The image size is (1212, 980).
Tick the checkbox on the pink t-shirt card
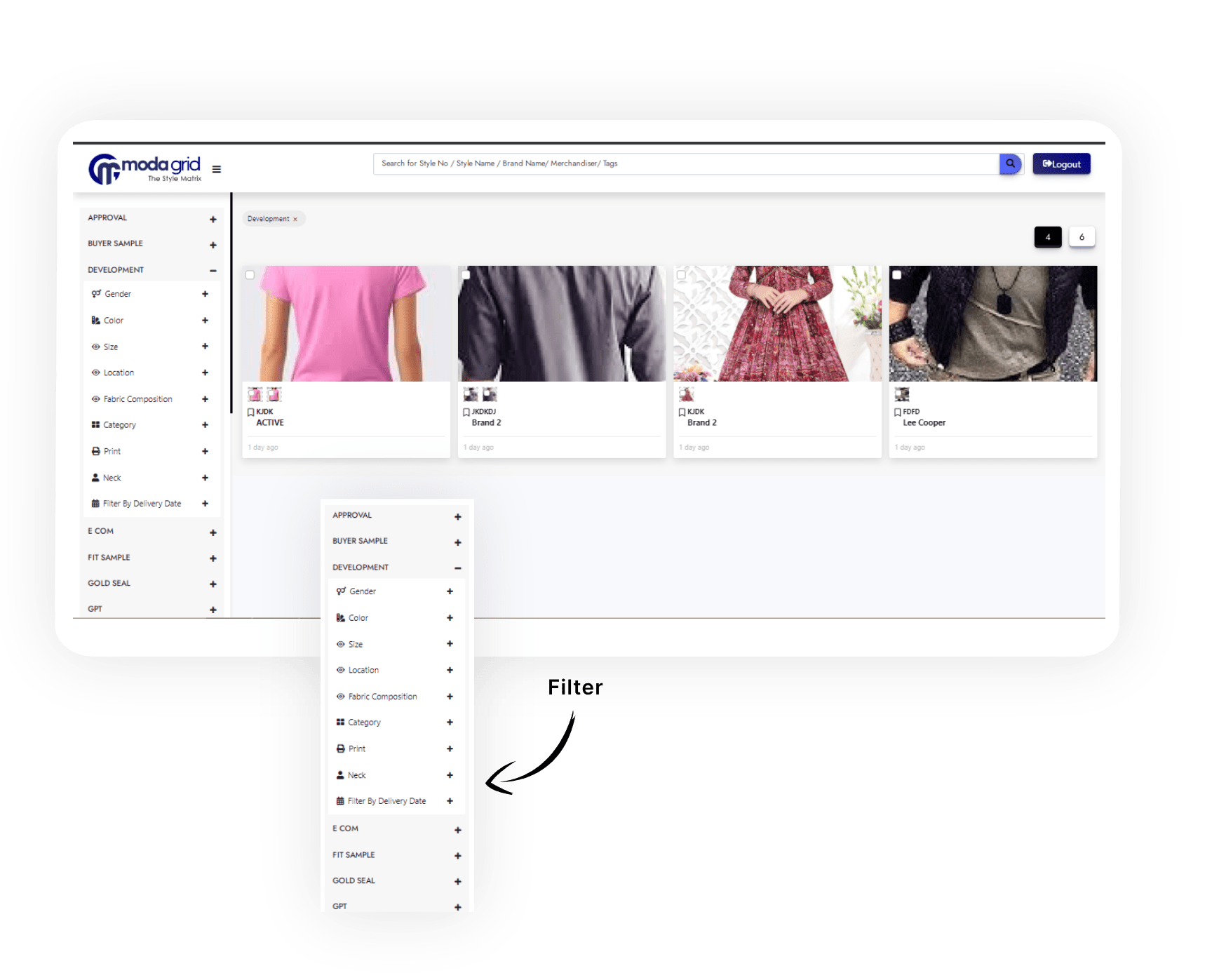[x=250, y=275]
